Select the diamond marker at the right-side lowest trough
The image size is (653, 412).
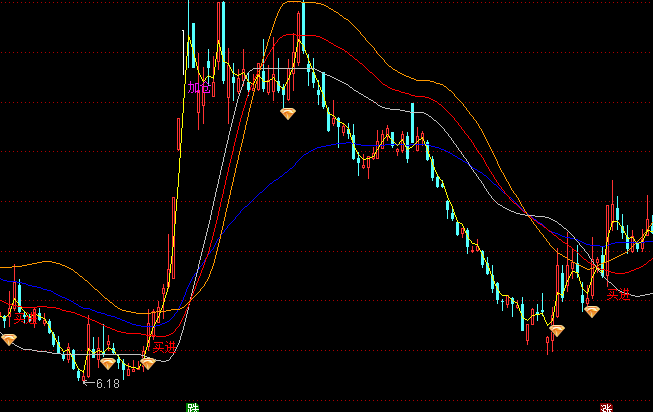[557, 330]
